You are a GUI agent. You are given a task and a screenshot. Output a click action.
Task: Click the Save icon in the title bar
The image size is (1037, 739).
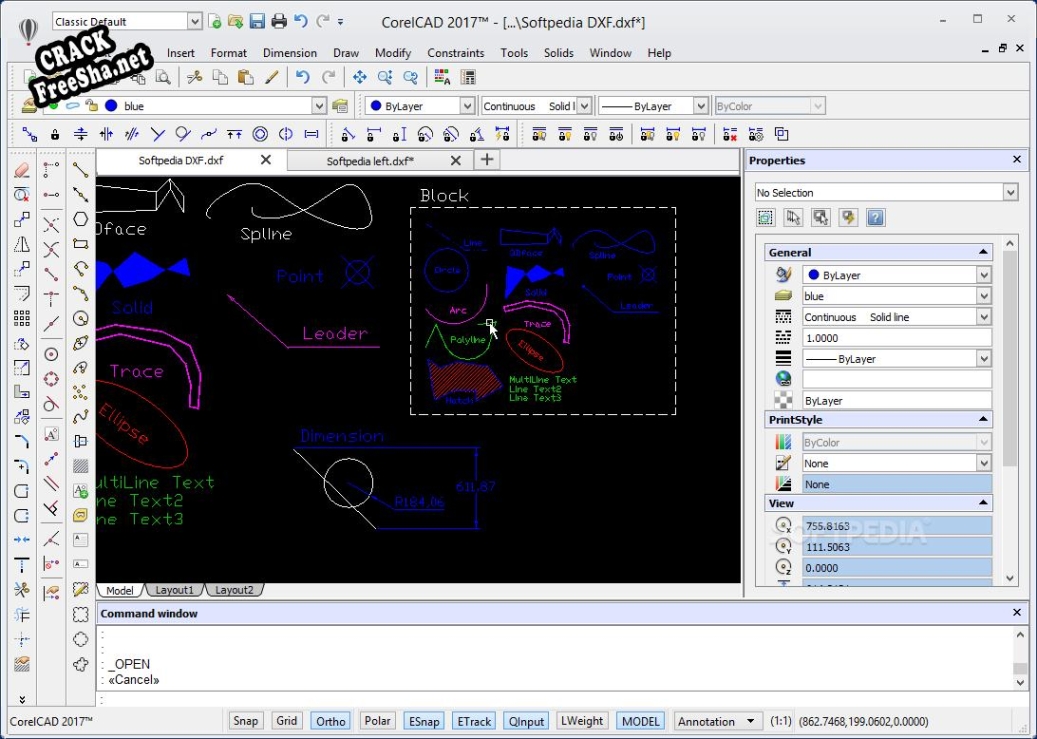257,21
